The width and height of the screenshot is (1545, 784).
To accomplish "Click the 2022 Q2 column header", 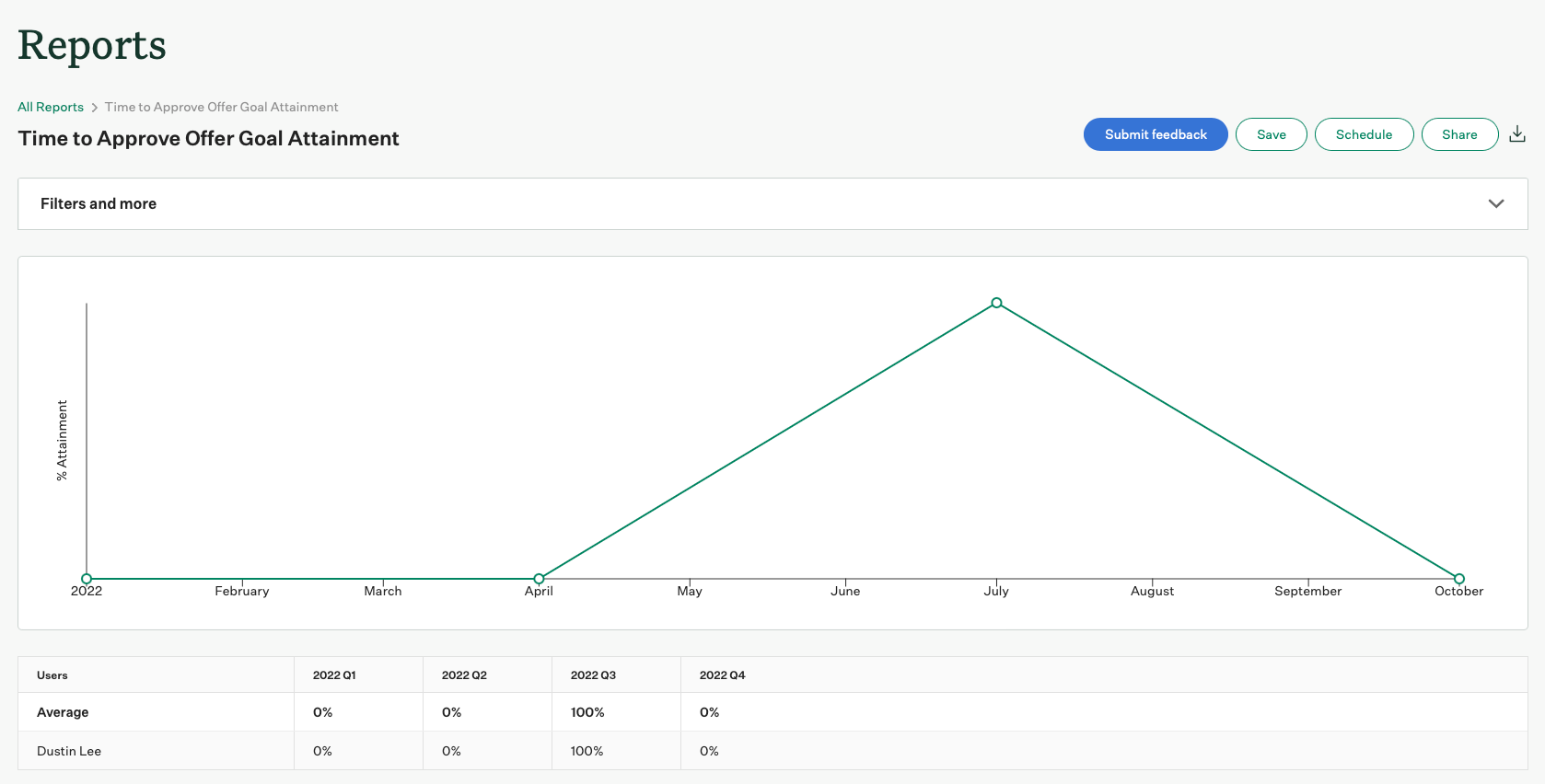I will (464, 675).
